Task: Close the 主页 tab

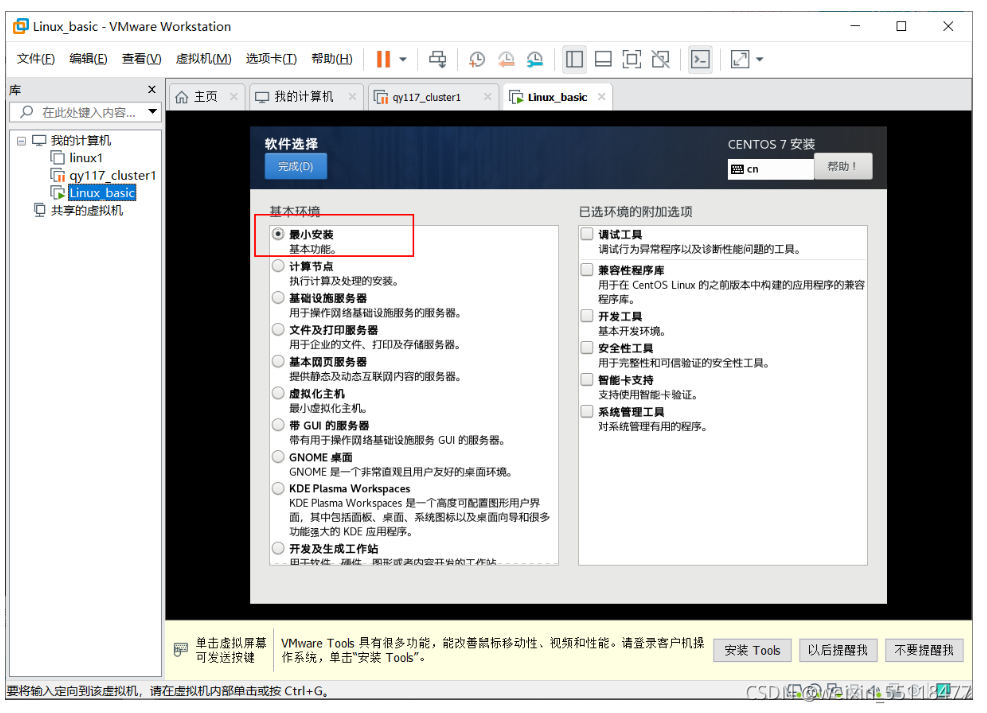Action: pos(234,96)
